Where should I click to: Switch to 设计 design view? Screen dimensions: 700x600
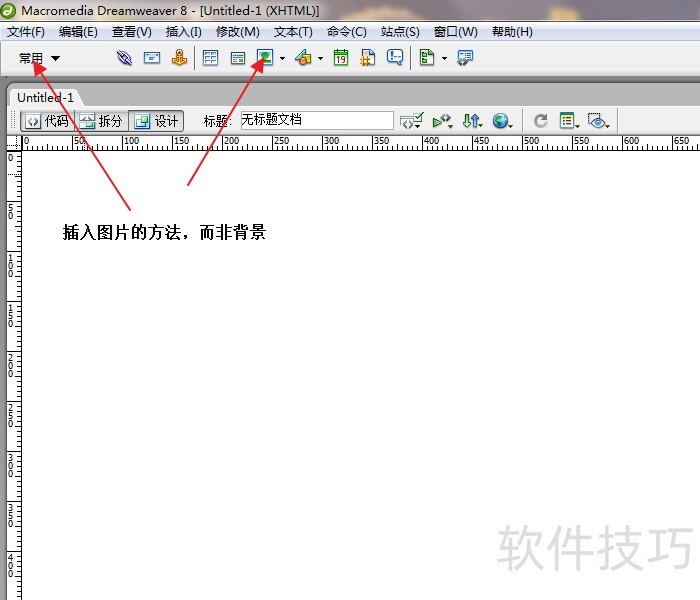[x=156, y=121]
